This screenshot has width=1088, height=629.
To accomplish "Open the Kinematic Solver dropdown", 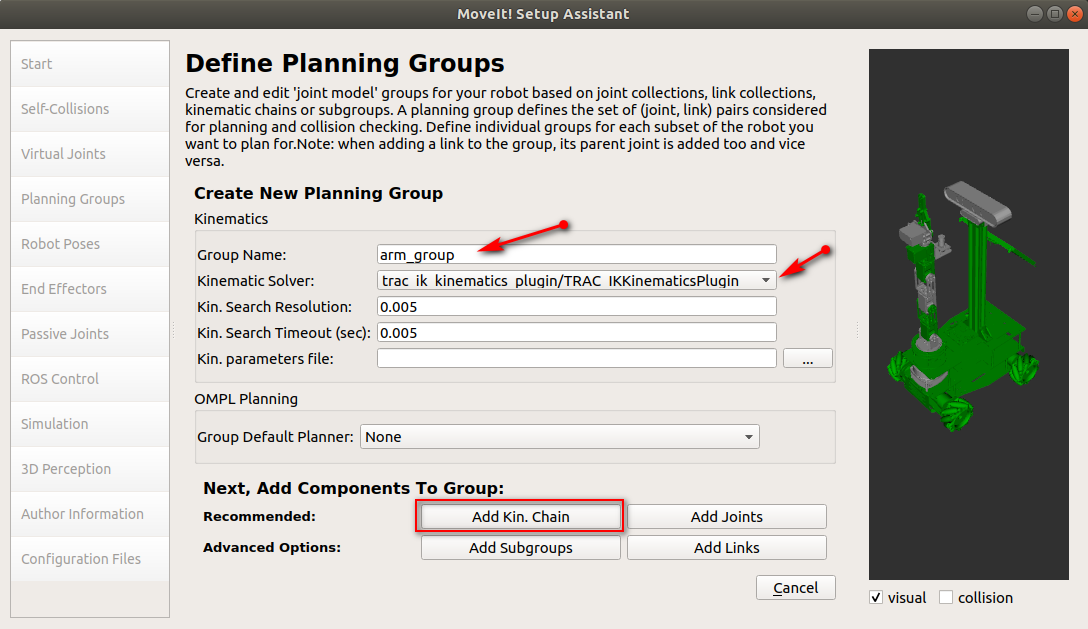I will (577, 280).
